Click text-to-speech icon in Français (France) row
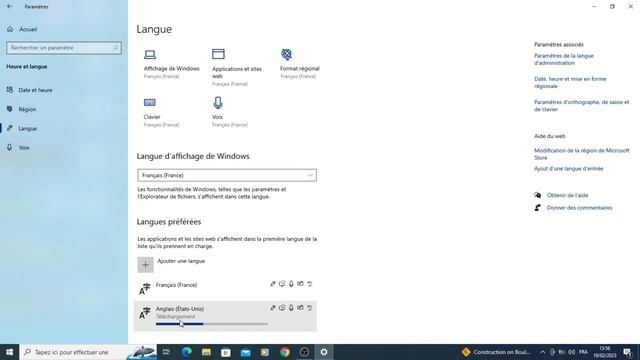 click(x=282, y=284)
